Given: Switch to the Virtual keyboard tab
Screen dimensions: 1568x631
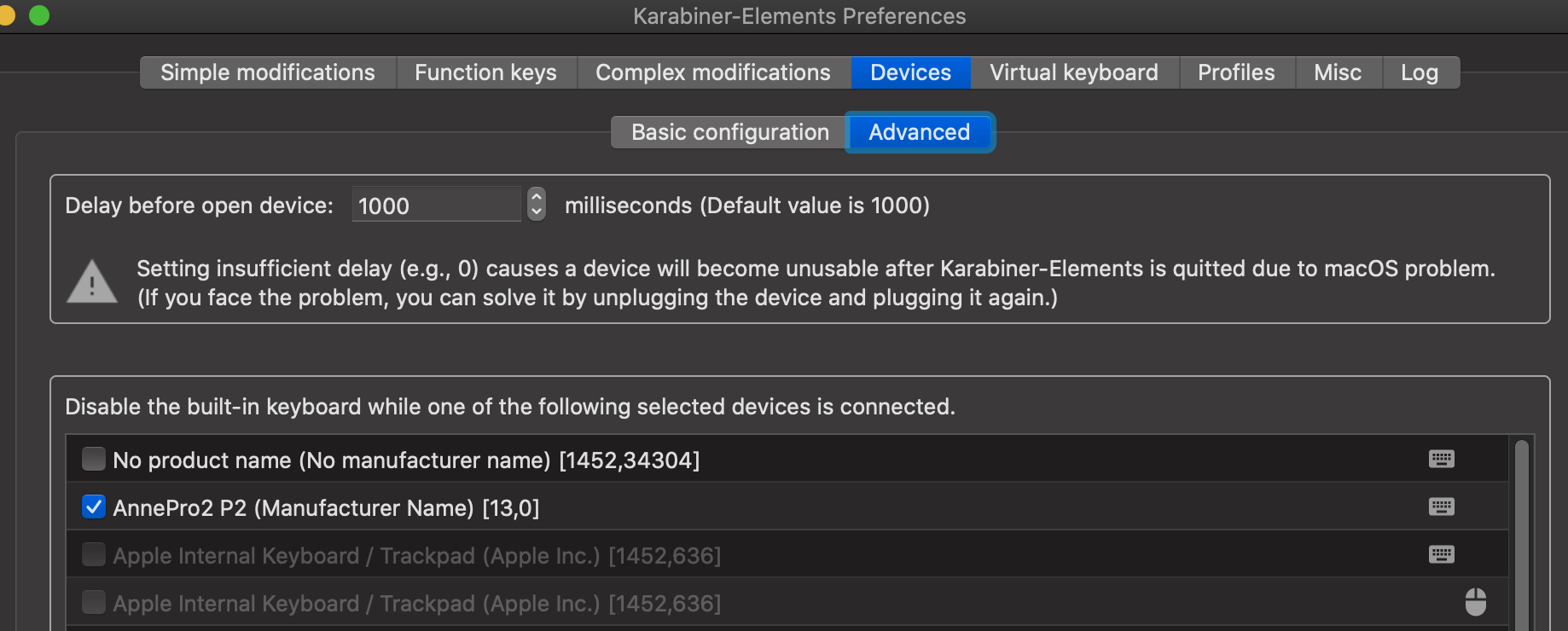Looking at the screenshot, I should pyautogui.click(x=1072, y=72).
